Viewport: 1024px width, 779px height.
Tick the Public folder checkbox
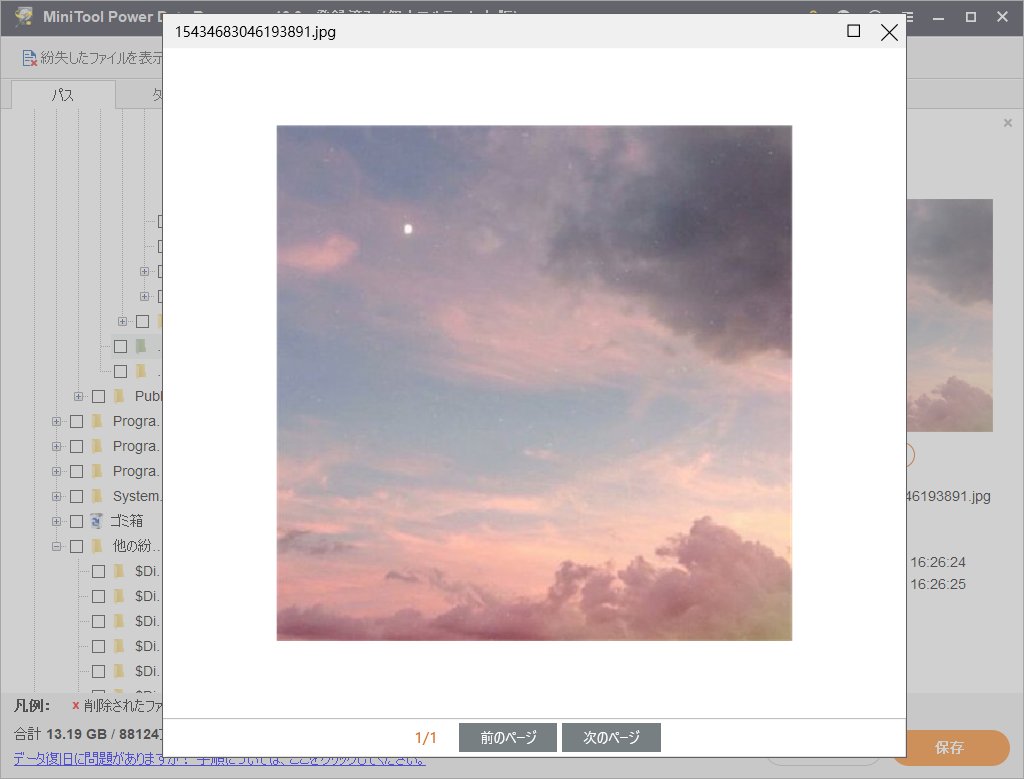[x=98, y=396]
